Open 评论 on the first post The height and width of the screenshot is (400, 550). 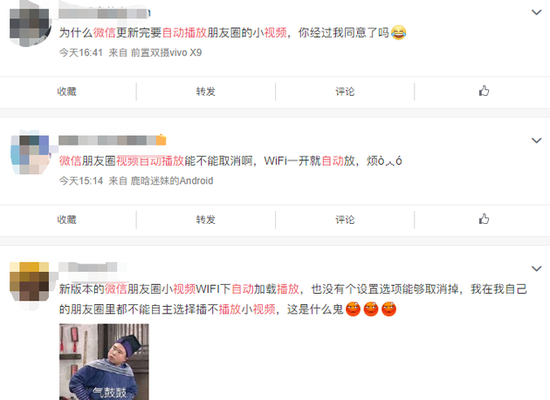click(345, 92)
